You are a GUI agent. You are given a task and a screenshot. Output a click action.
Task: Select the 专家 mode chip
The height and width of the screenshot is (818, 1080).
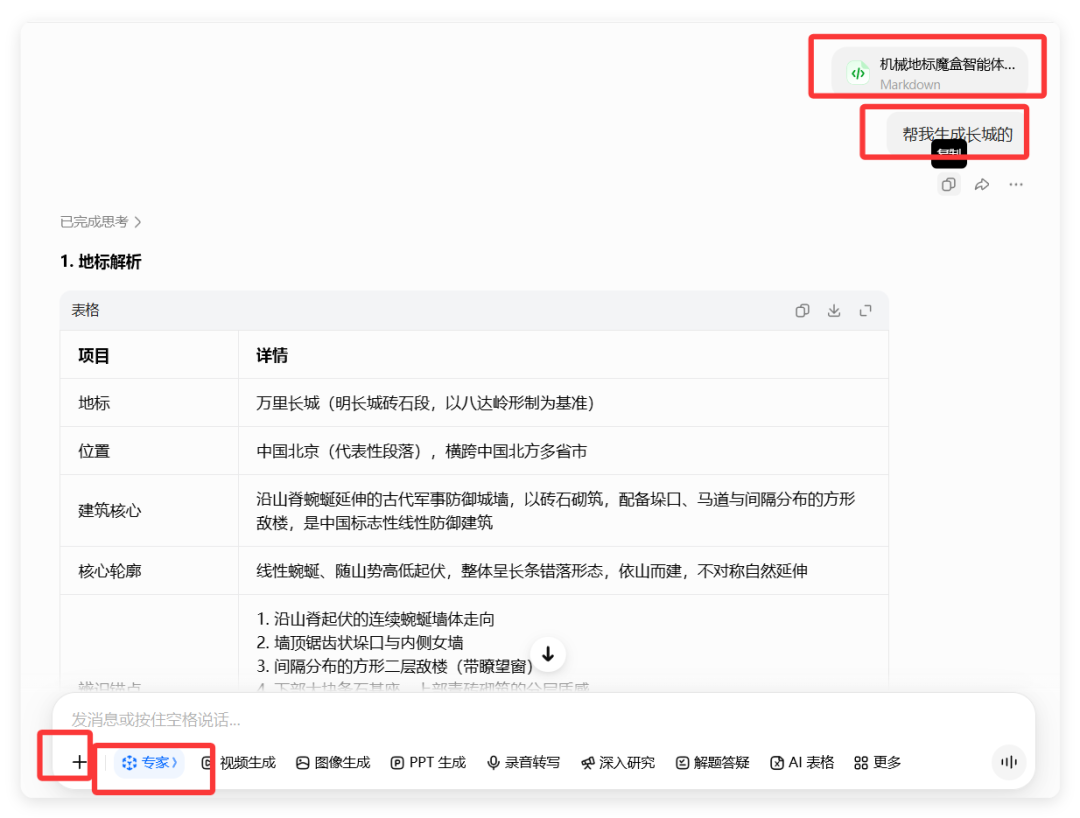pyautogui.click(x=149, y=762)
